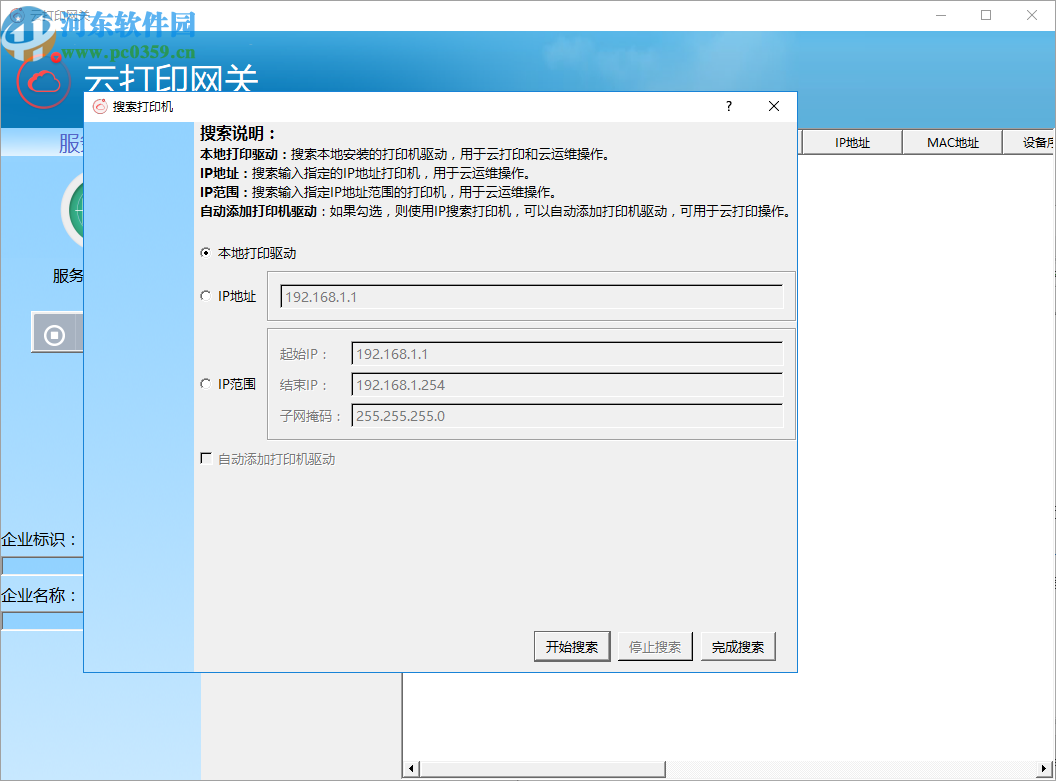Click the help question mark on search dialog

[x=728, y=106]
